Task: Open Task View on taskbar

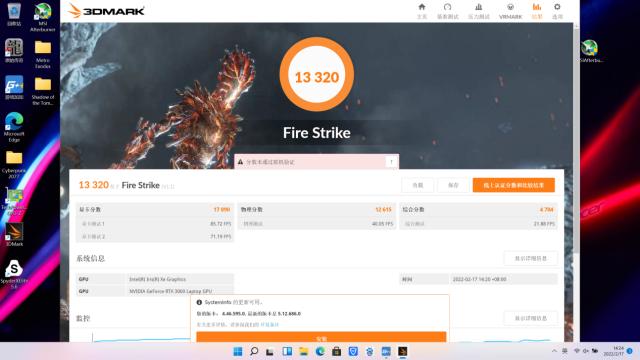Action: tap(270, 351)
